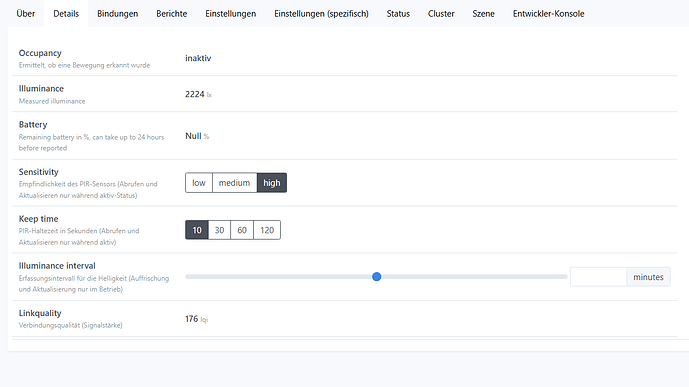Focus the Illuminance interval minutes input field
The height and width of the screenshot is (387, 689).
tap(598, 277)
